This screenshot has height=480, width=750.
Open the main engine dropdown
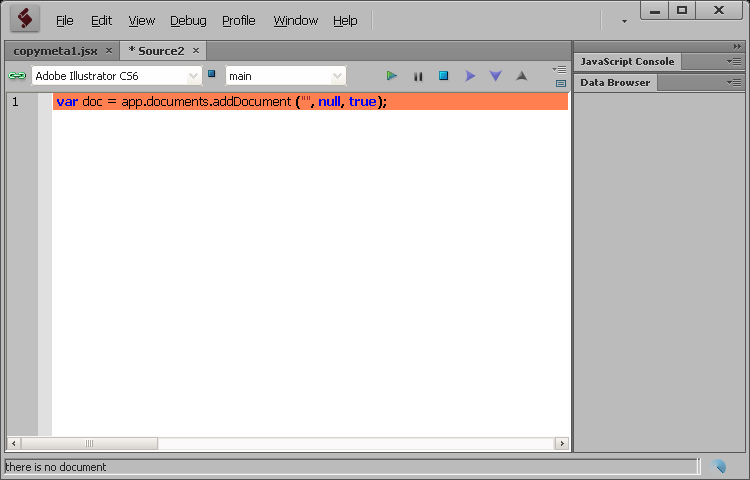(x=286, y=76)
